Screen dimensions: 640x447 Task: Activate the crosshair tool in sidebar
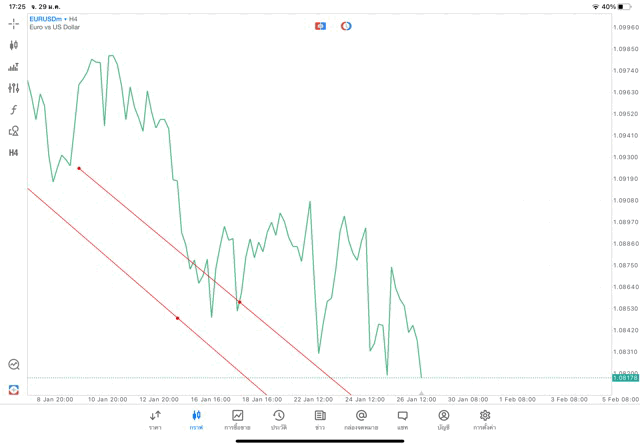[x=14, y=23]
